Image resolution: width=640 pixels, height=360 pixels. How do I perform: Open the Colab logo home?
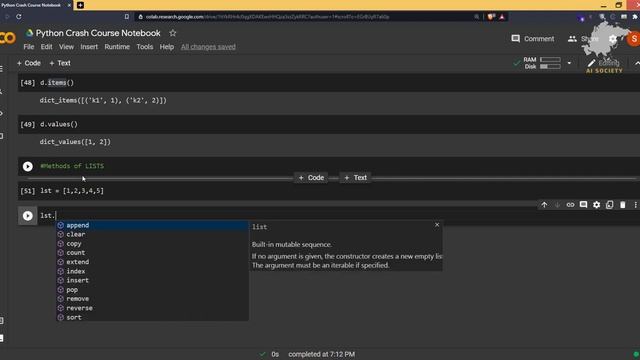pos(8,38)
